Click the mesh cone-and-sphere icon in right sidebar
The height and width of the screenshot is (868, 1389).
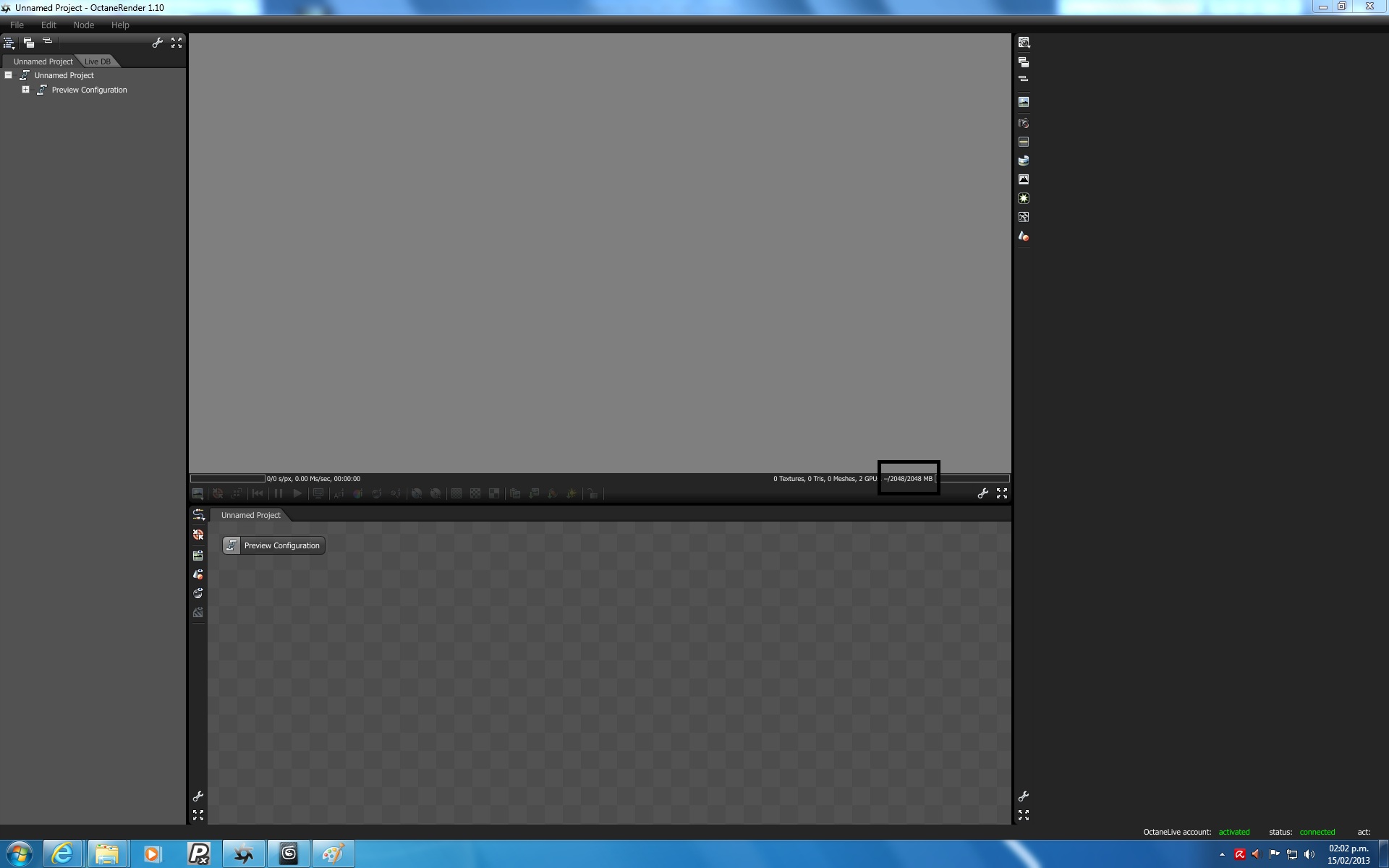point(1024,237)
